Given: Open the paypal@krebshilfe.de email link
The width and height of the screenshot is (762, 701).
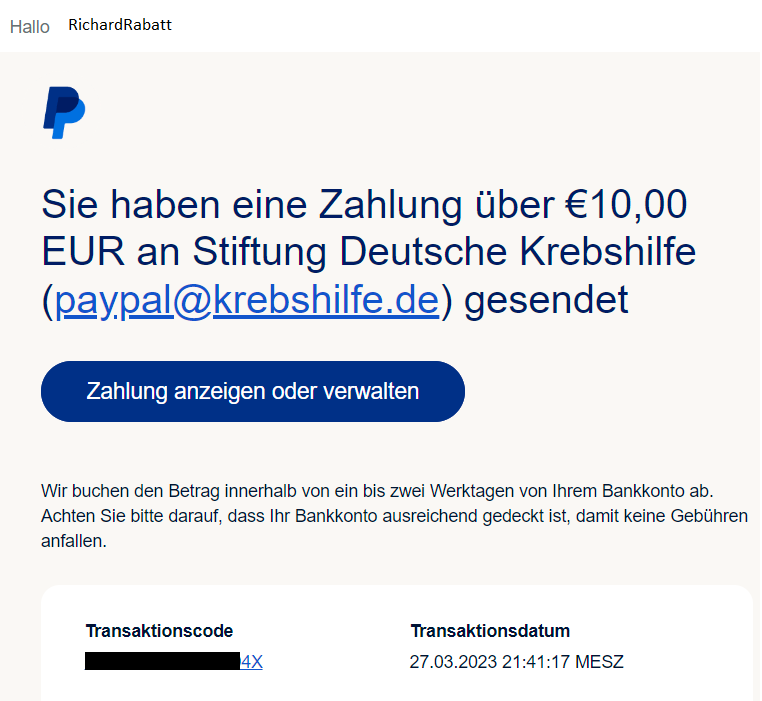Looking at the screenshot, I should (x=247, y=300).
